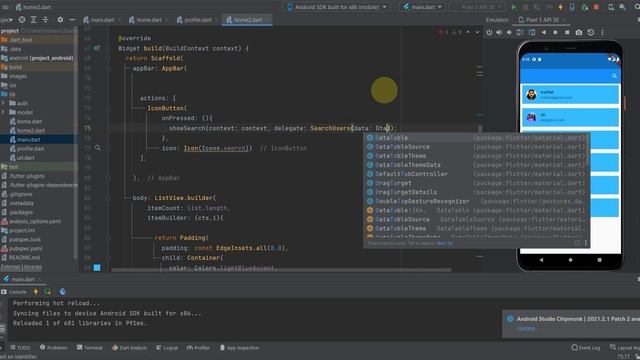Click the editor horizontal scrollbar
Screen dimensions: 640x360
click(282, 270)
